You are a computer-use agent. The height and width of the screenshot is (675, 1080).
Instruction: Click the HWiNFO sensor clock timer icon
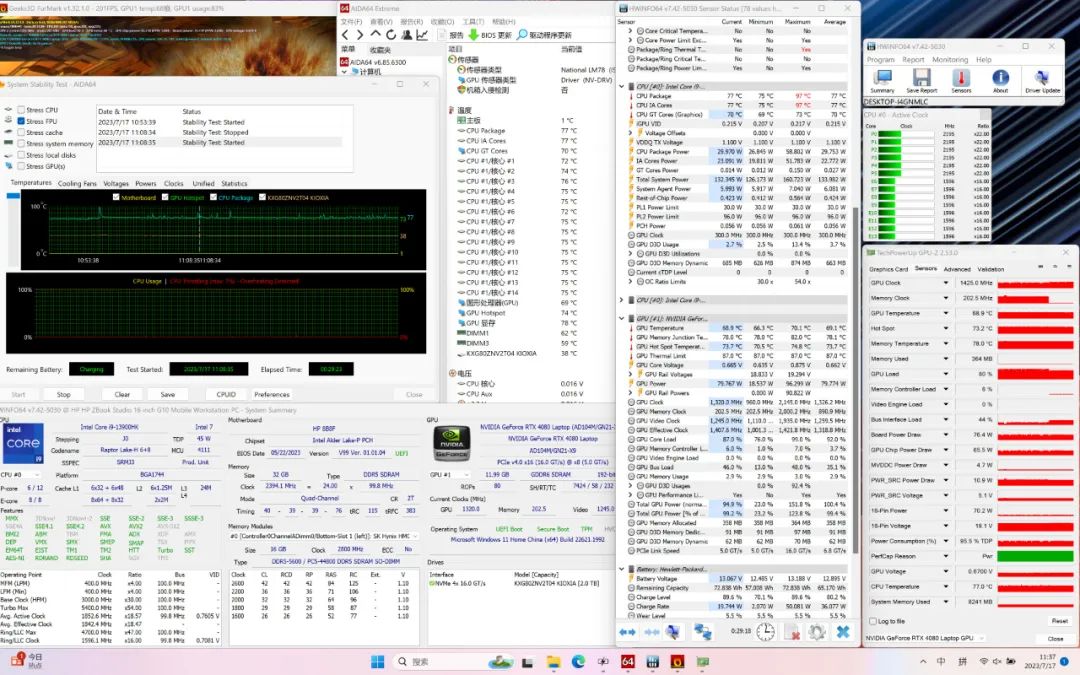click(765, 632)
